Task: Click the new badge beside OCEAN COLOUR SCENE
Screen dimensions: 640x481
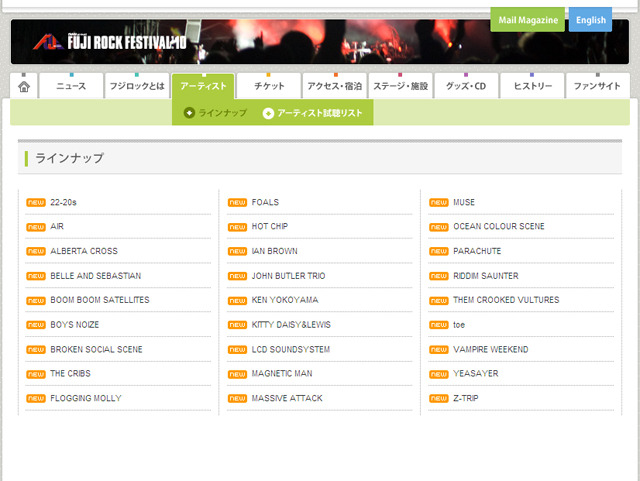Action: [x=439, y=227]
